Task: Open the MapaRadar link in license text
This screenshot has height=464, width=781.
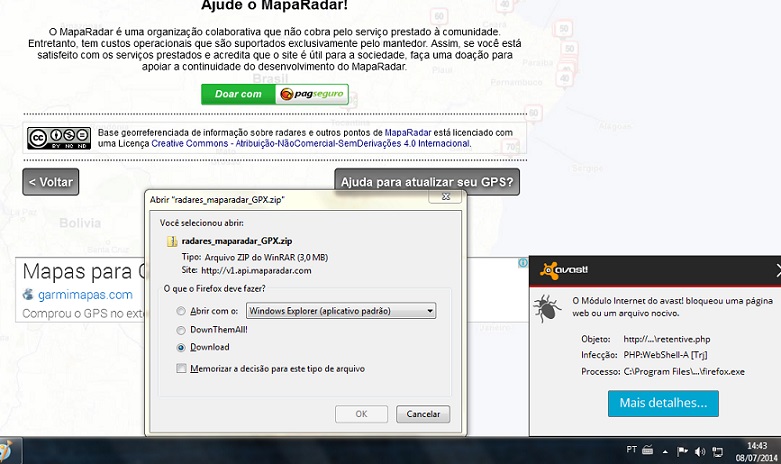Action: point(407,132)
